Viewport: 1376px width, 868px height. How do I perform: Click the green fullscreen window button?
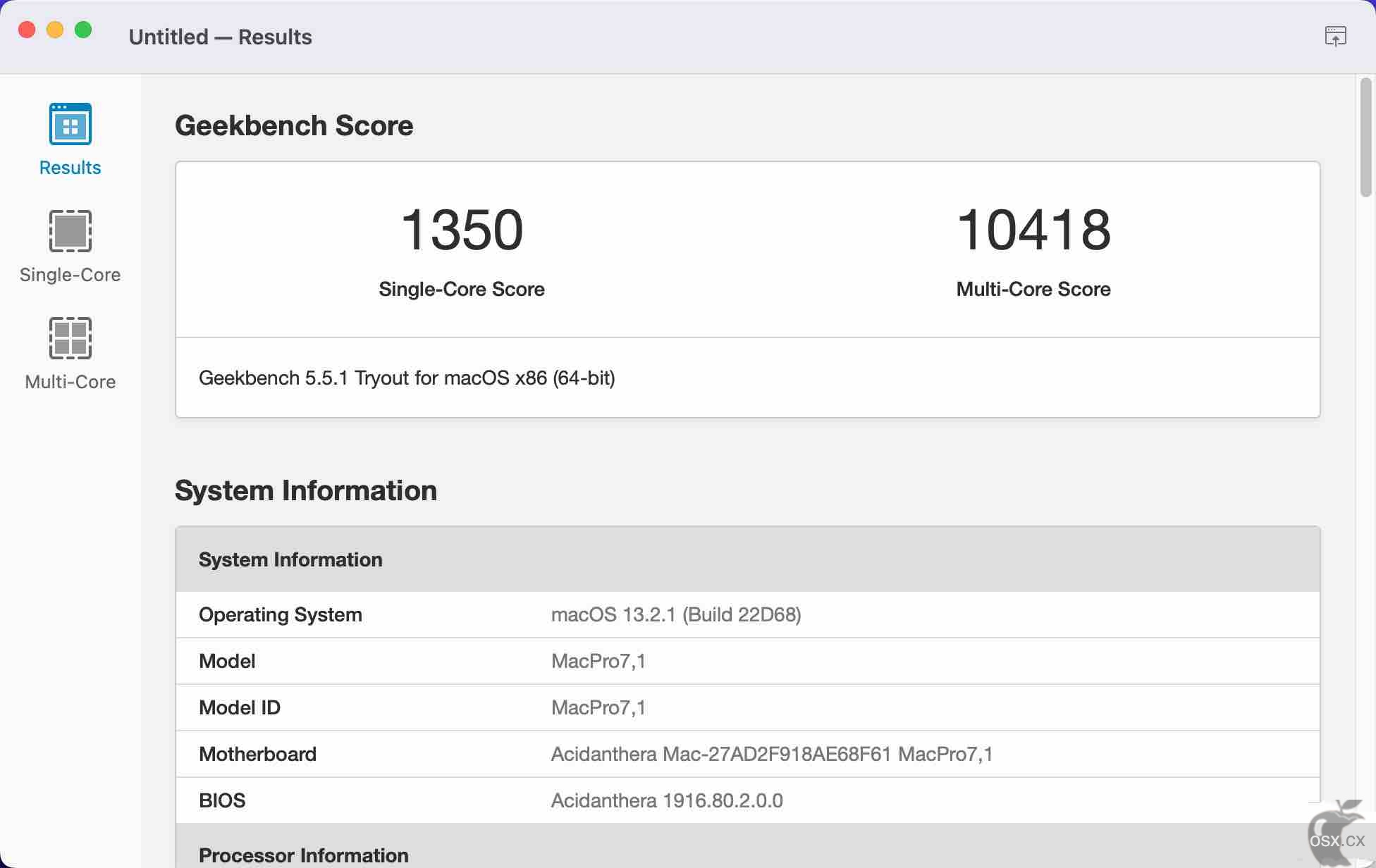coord(83,30)
